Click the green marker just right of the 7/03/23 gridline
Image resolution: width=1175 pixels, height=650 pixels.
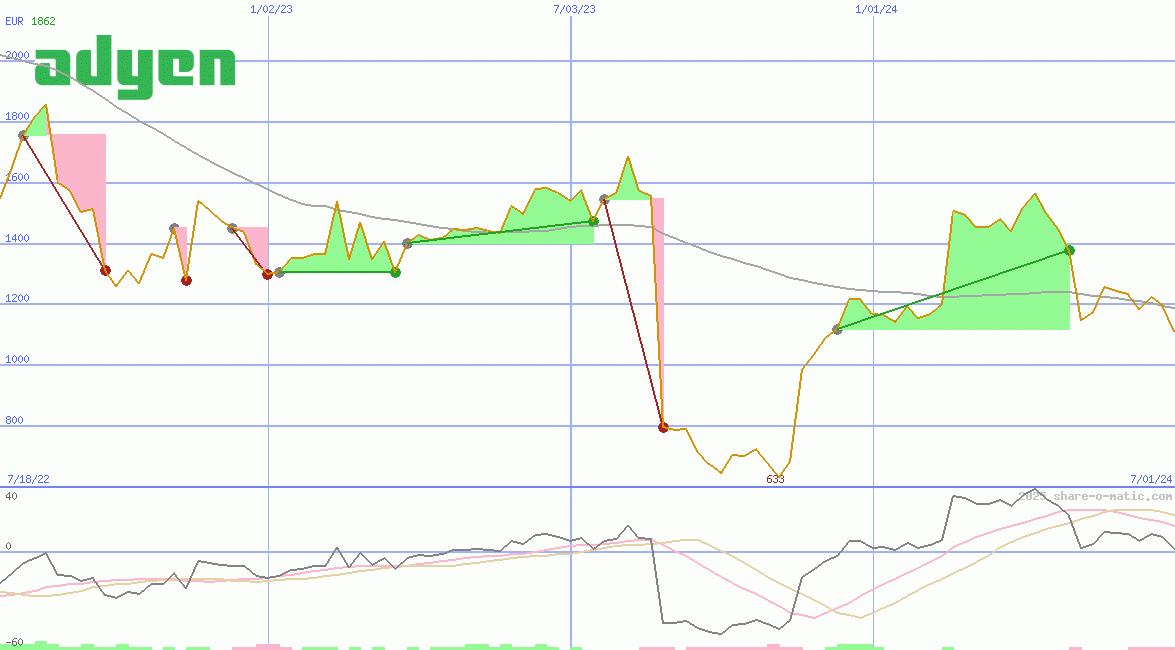593,221
